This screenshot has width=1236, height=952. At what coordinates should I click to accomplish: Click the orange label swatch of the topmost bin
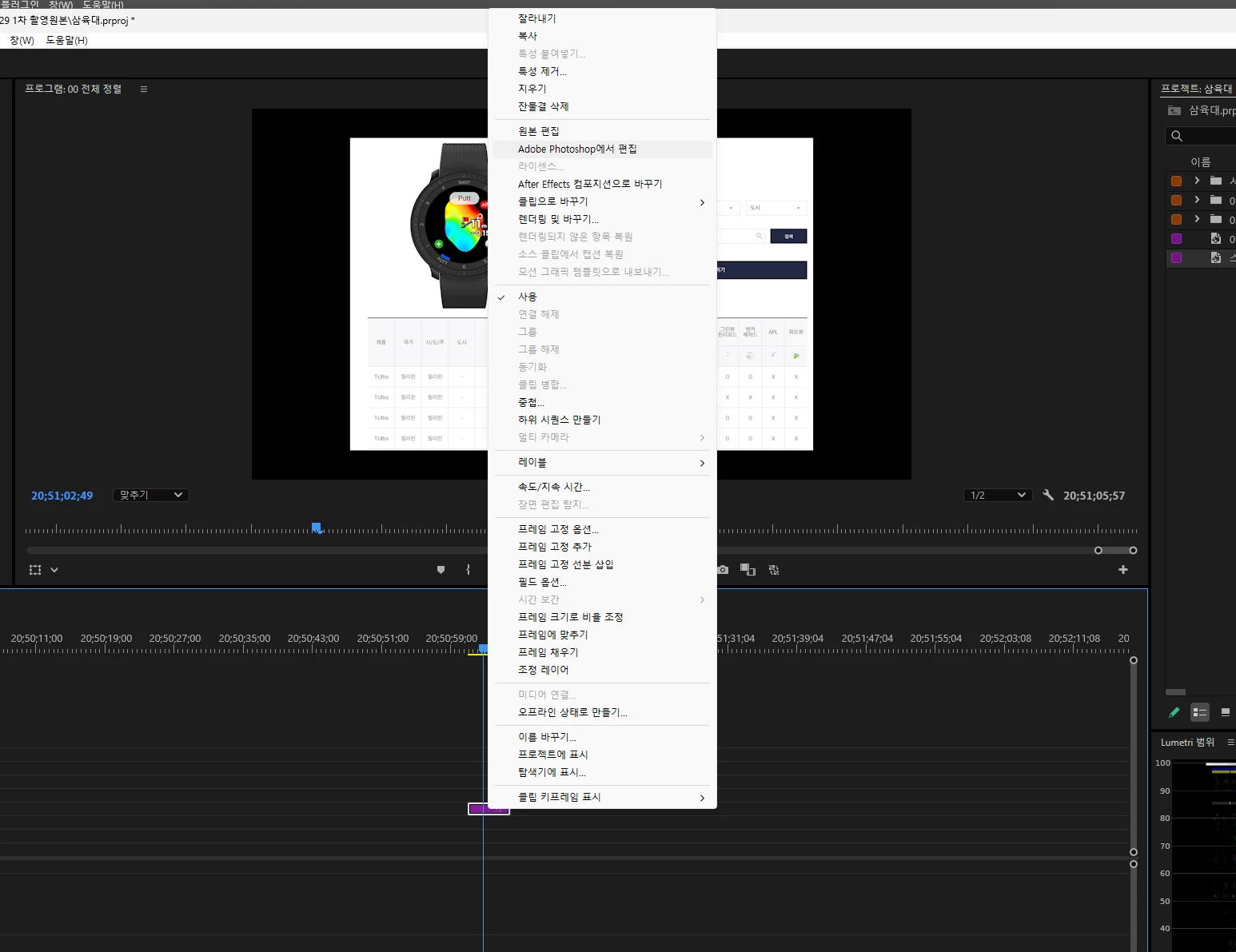tap(1176, 181)
